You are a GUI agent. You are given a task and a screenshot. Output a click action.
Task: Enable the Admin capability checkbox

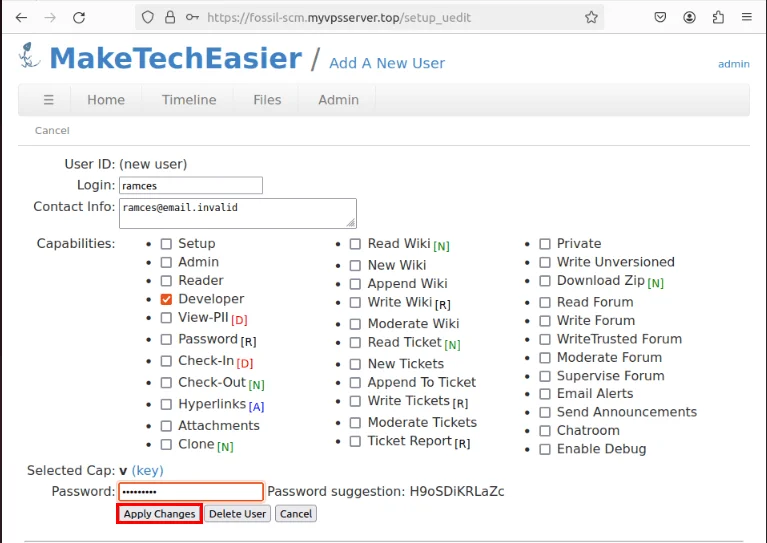pos(167,262)
